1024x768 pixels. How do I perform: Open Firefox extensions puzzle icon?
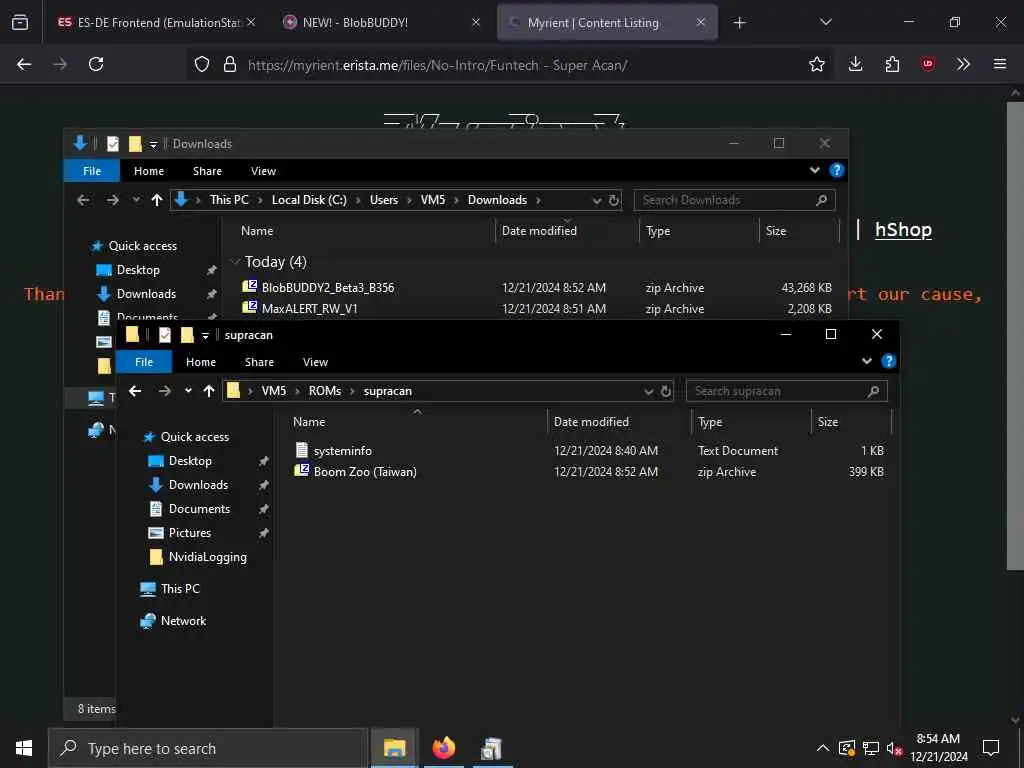pyautogui.click(x=892, y=64)
